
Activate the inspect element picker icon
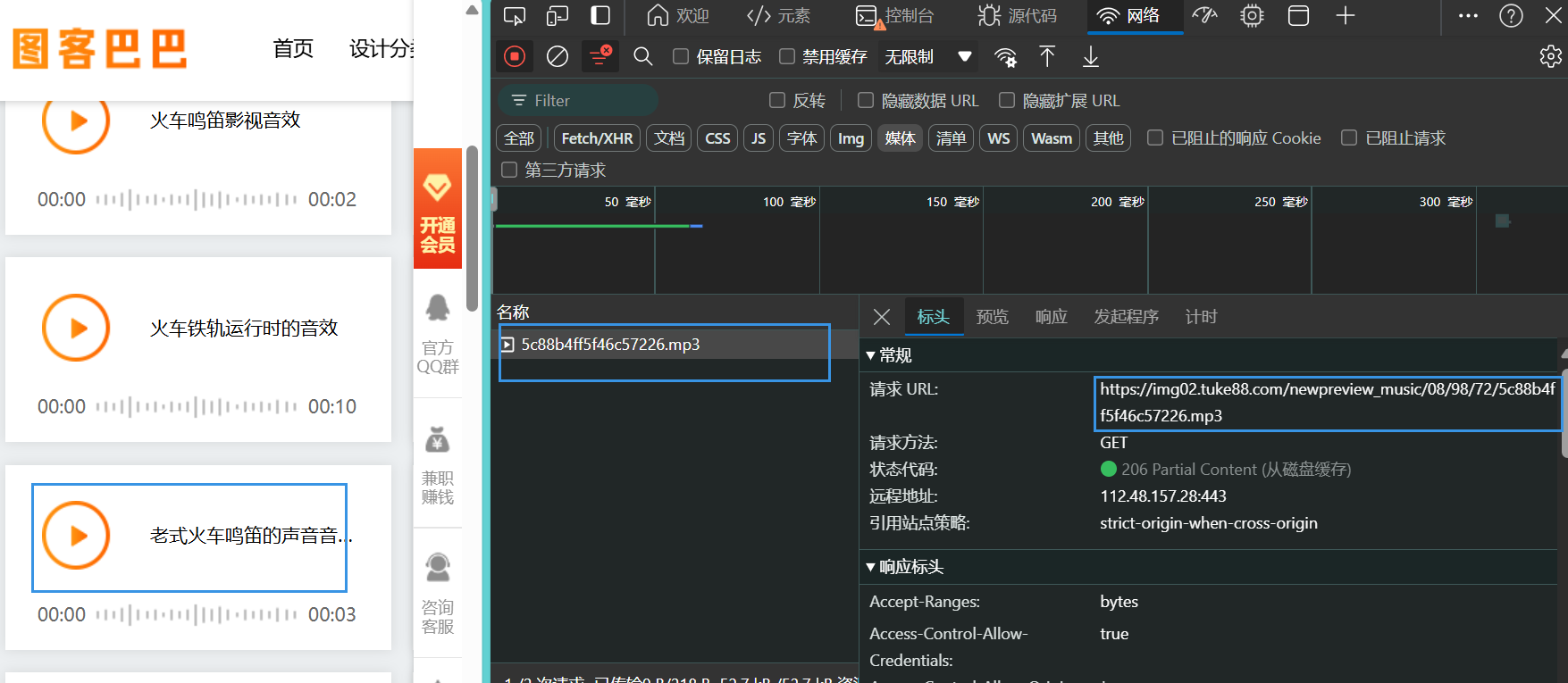[x=515, y=16]
